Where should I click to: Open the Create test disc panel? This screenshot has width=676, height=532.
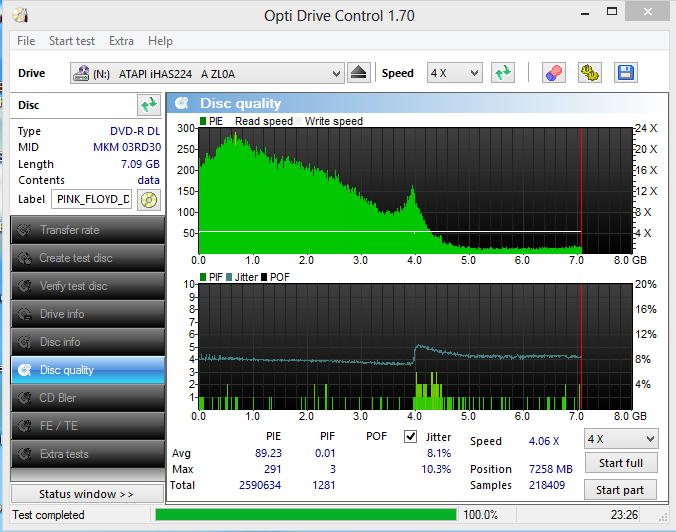click(88, 258)
